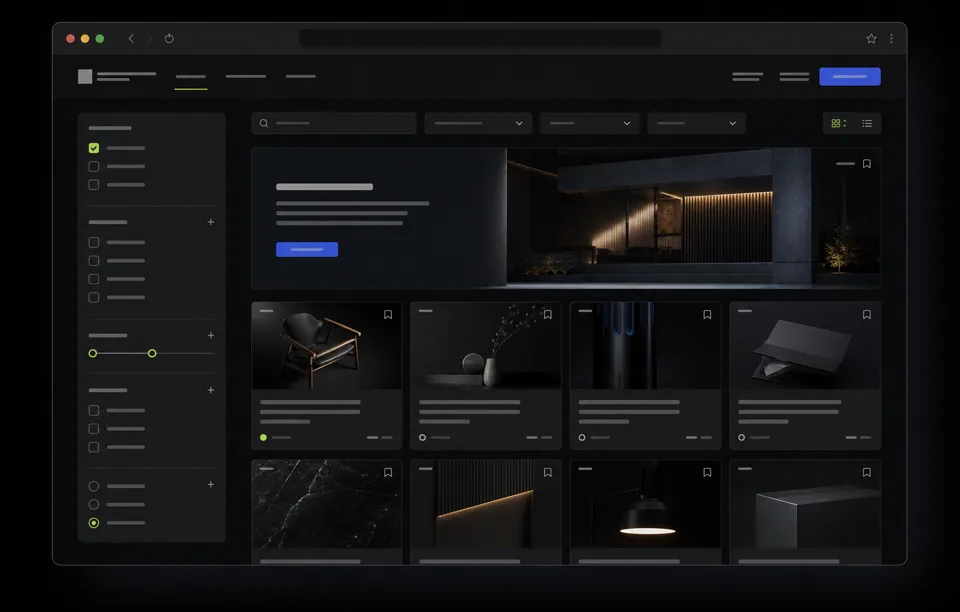Open the second navigation tab in header

246,76
